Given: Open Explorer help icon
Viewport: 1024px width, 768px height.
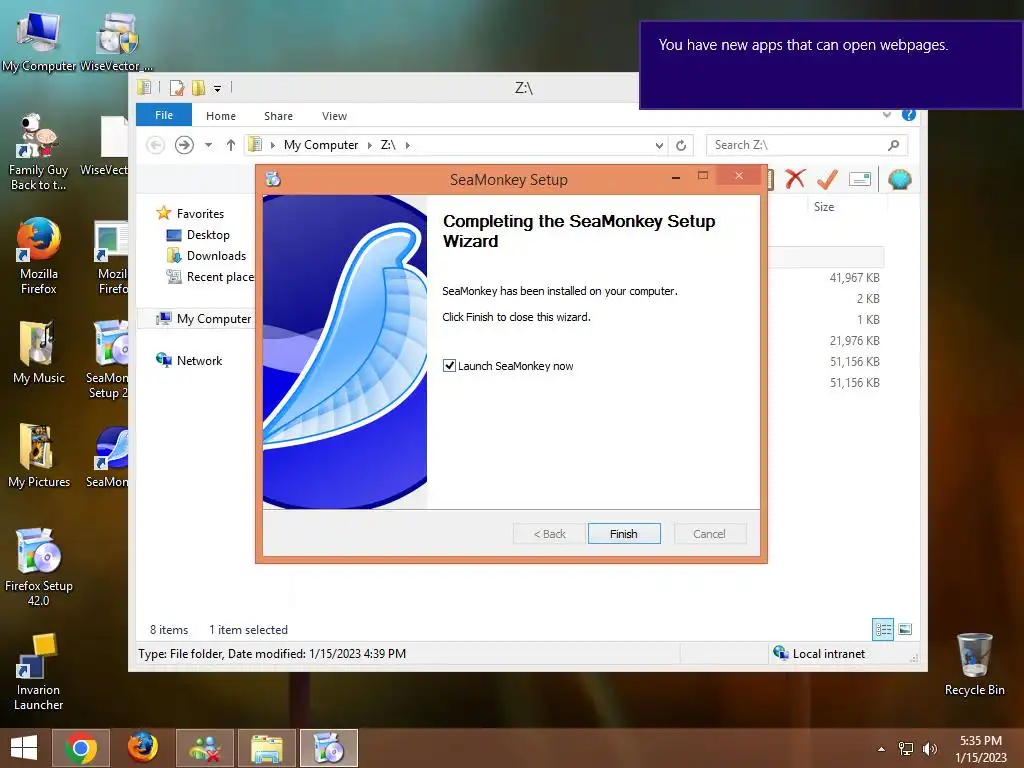Looking at the screenshot, I should pyautogui.click(x=908, y=115).
